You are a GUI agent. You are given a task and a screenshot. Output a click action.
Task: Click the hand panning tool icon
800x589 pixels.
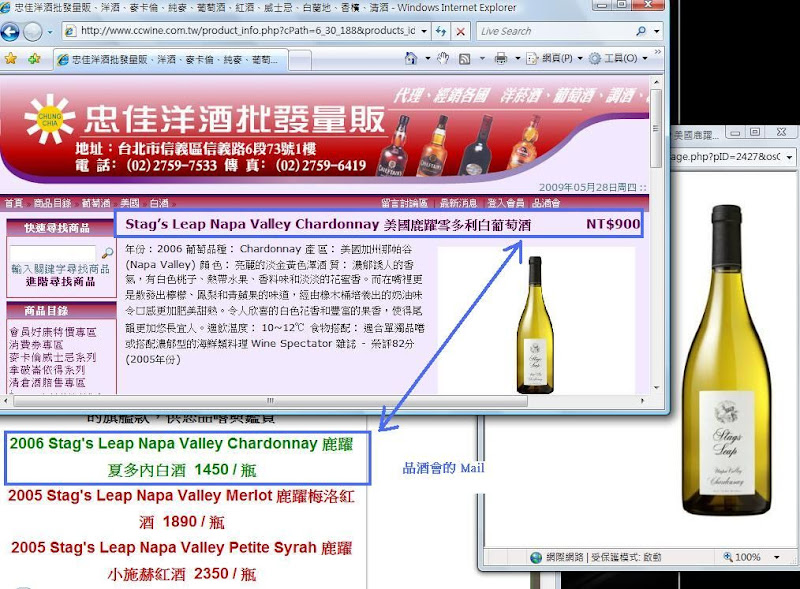pyautogui.click(x=443, y=58)
